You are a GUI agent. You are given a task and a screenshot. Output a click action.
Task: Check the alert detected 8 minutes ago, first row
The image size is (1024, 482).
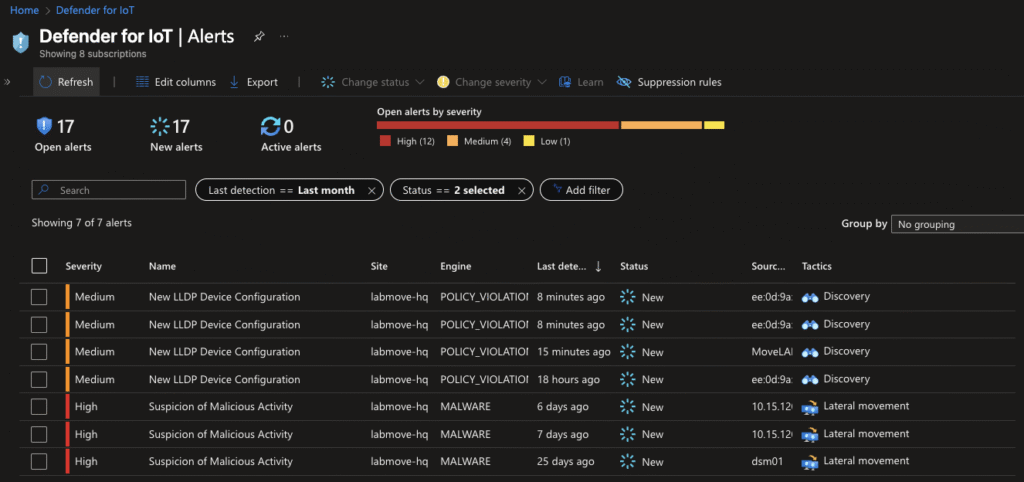[x=39, y=297]
